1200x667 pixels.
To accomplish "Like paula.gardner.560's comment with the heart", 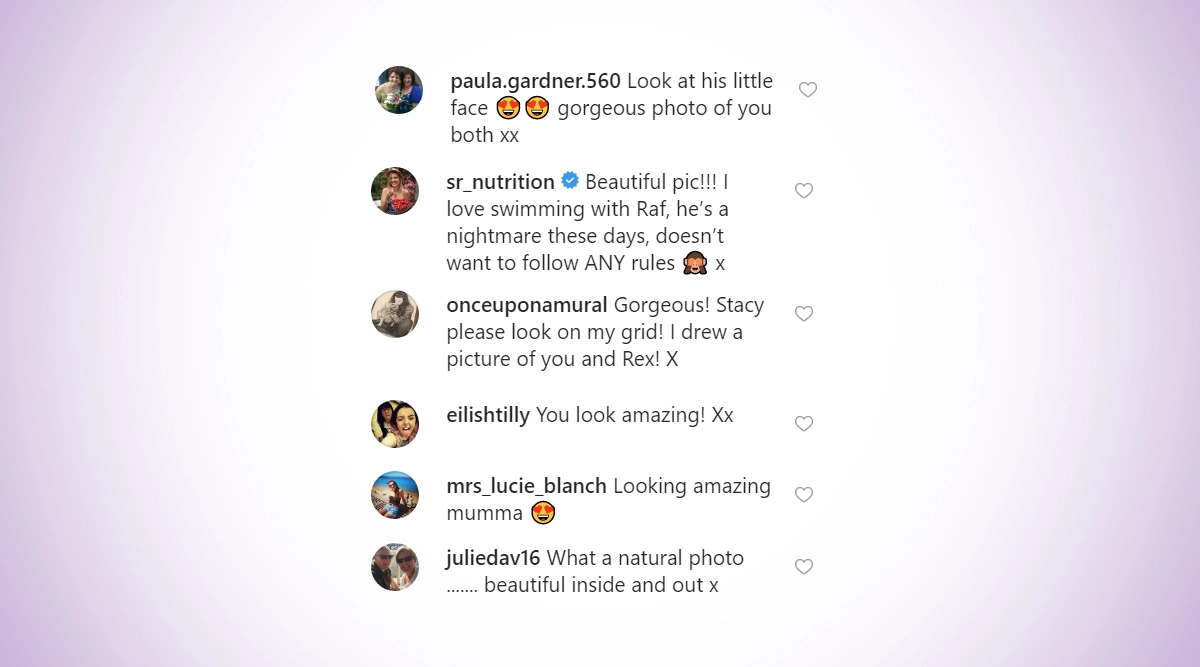I will pyautogui.click(x=808, y=90).
